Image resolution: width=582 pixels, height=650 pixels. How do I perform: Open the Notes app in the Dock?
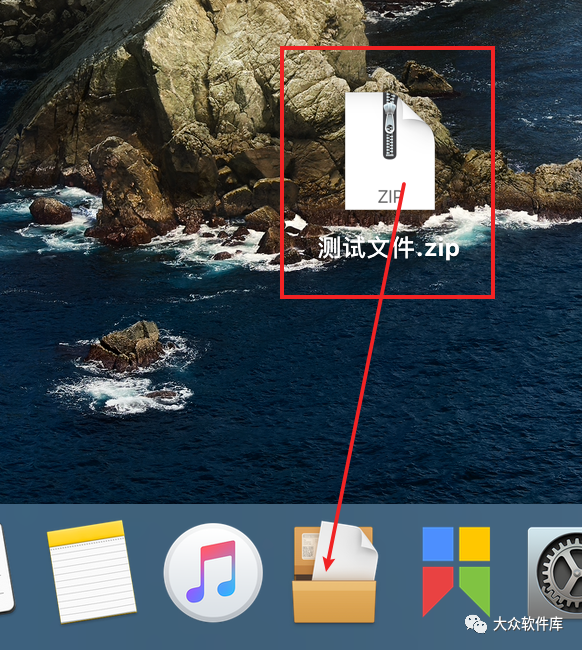click(92, 572)
